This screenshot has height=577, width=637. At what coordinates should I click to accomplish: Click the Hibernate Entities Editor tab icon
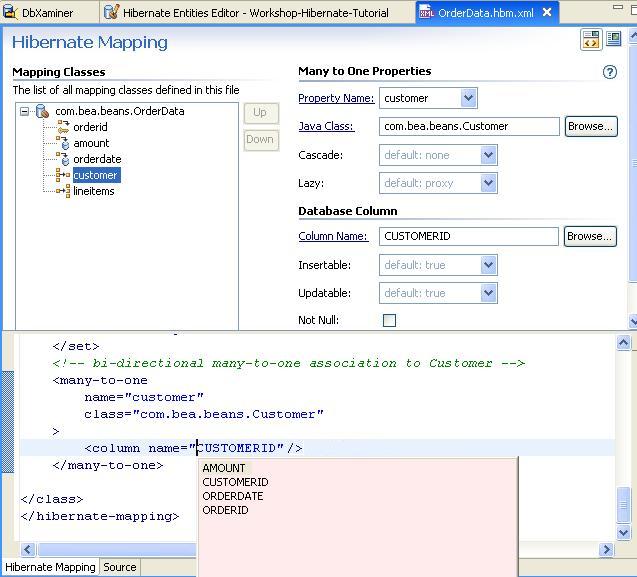111,12
